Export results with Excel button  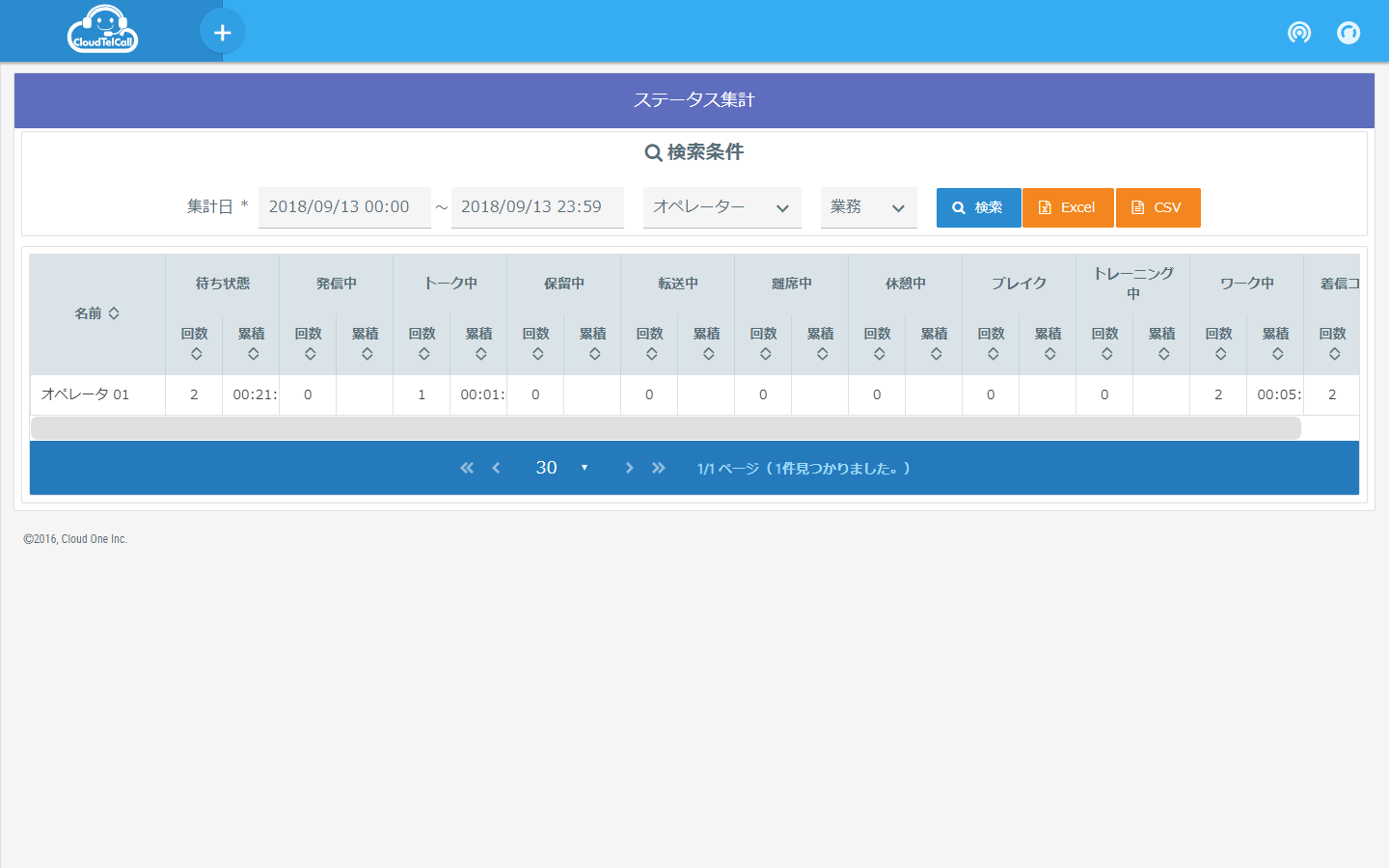pos(1068,207)
